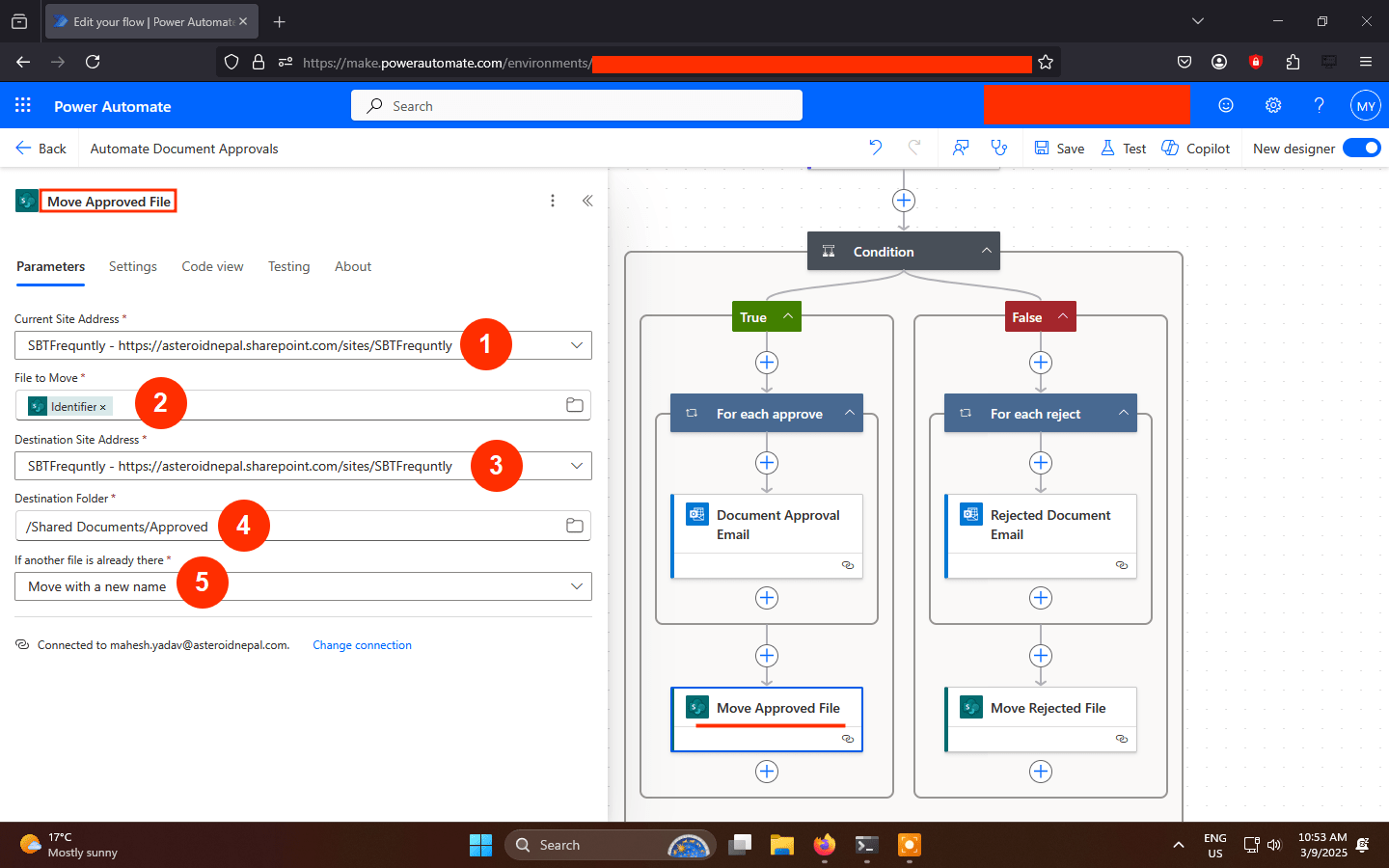Collapse the False branch
The width and height of the screenshot is (1389, 868).
coord(1062,316)
